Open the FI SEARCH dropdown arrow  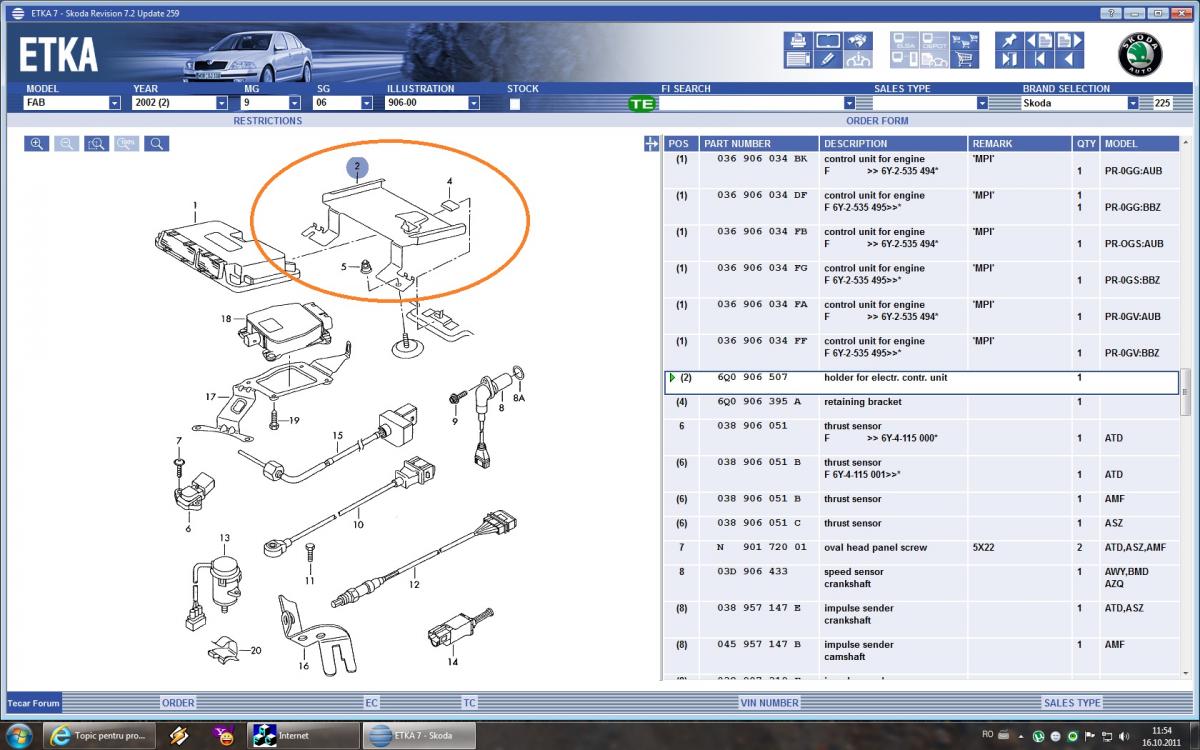(x=849, y=103)
